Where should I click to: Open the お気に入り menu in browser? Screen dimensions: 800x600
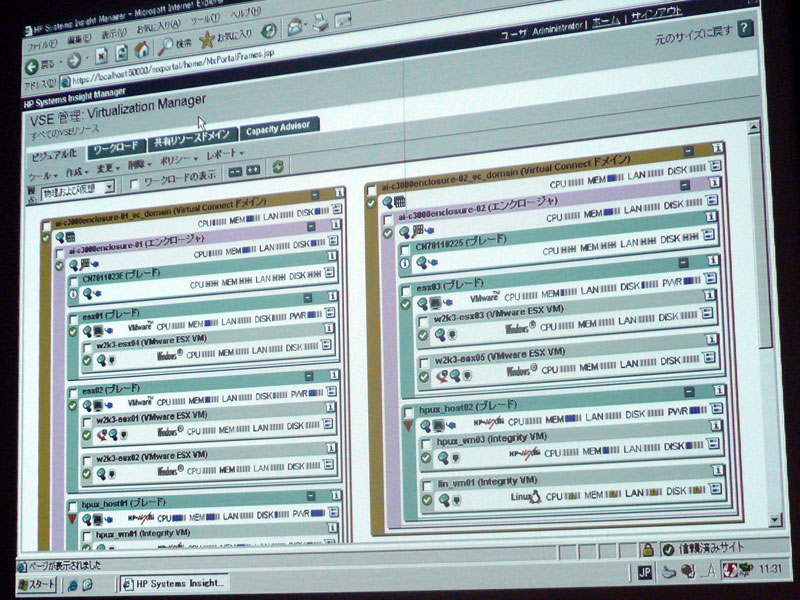pos(158,26)
